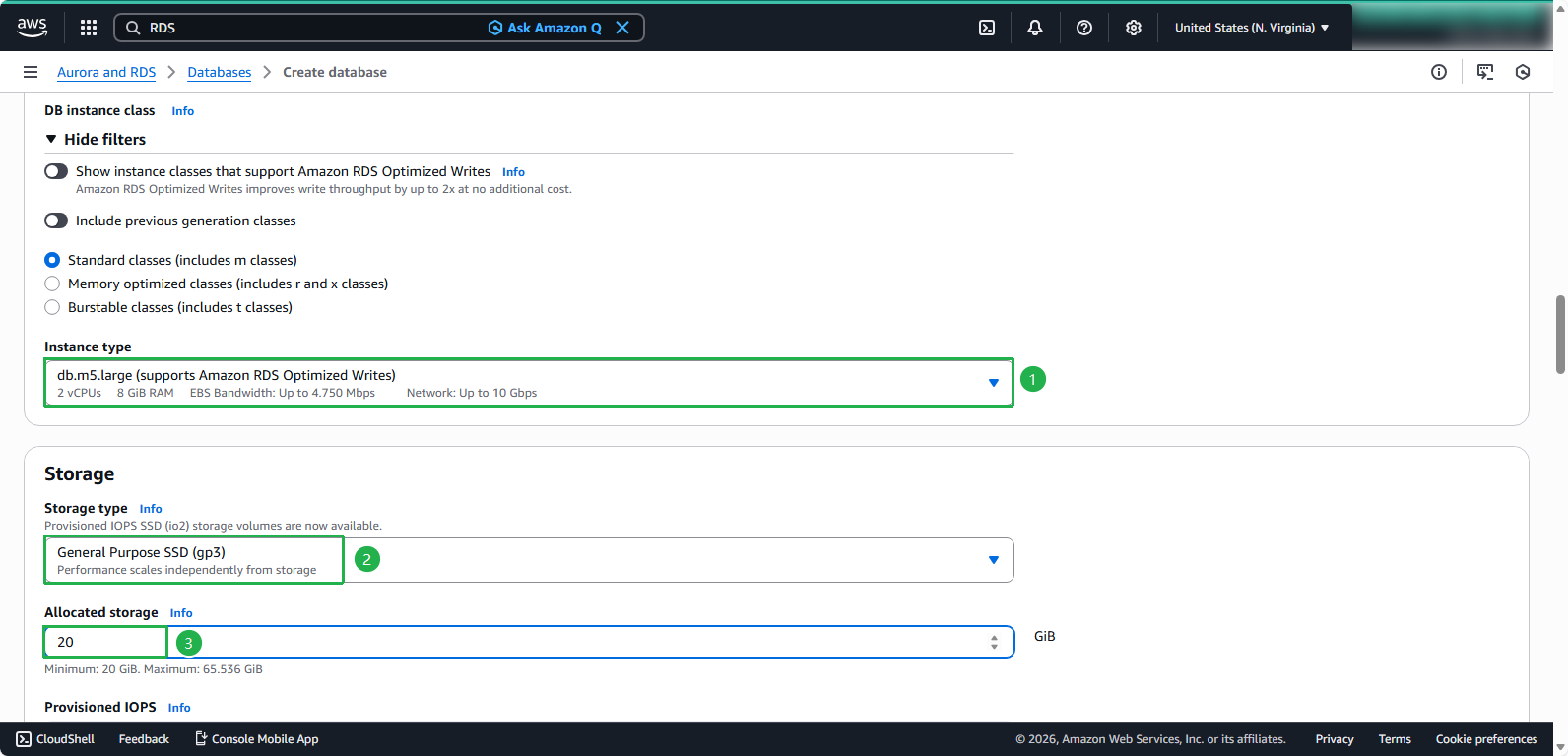Open the settings gear

1134,28
